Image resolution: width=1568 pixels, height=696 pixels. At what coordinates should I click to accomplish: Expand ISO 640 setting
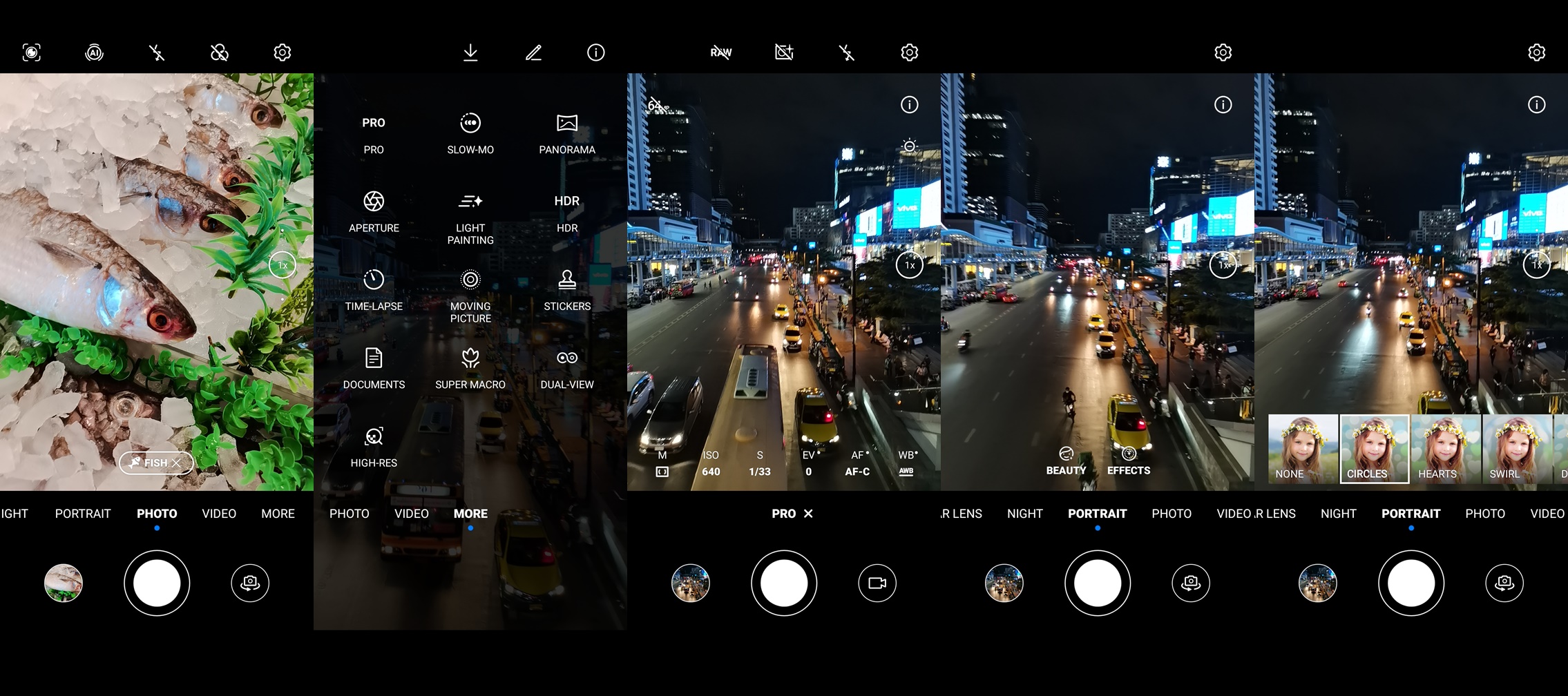pyautogui.click(x=711, y=464)
